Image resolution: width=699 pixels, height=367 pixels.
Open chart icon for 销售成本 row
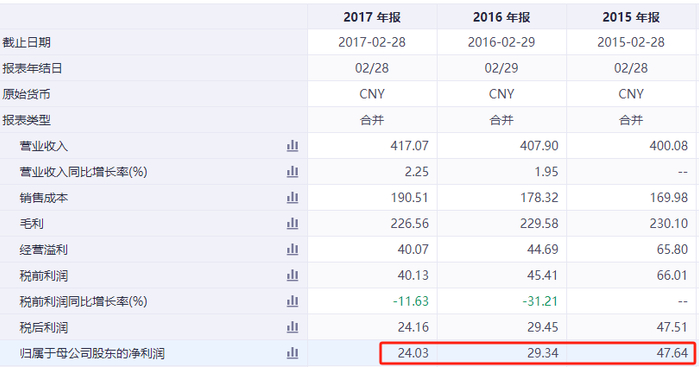coord(292,198)
